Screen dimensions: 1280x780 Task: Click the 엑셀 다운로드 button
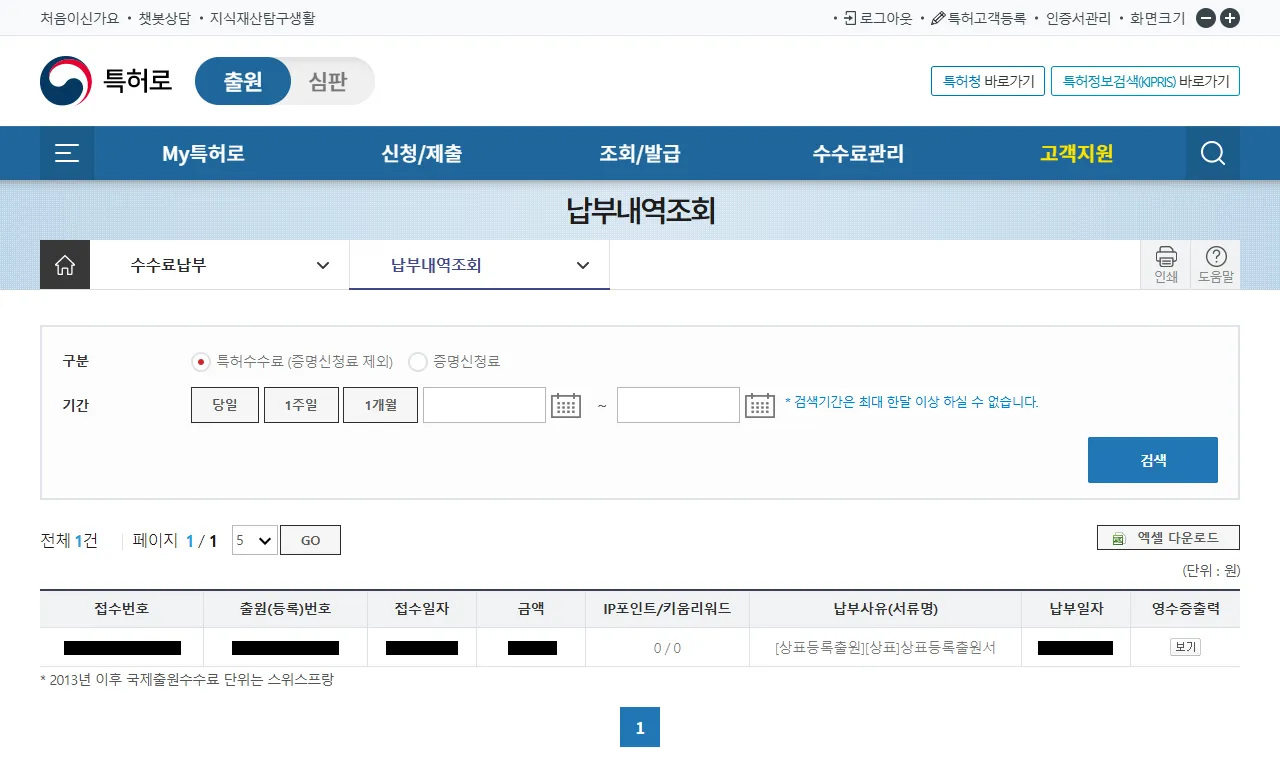(1168, 538)
